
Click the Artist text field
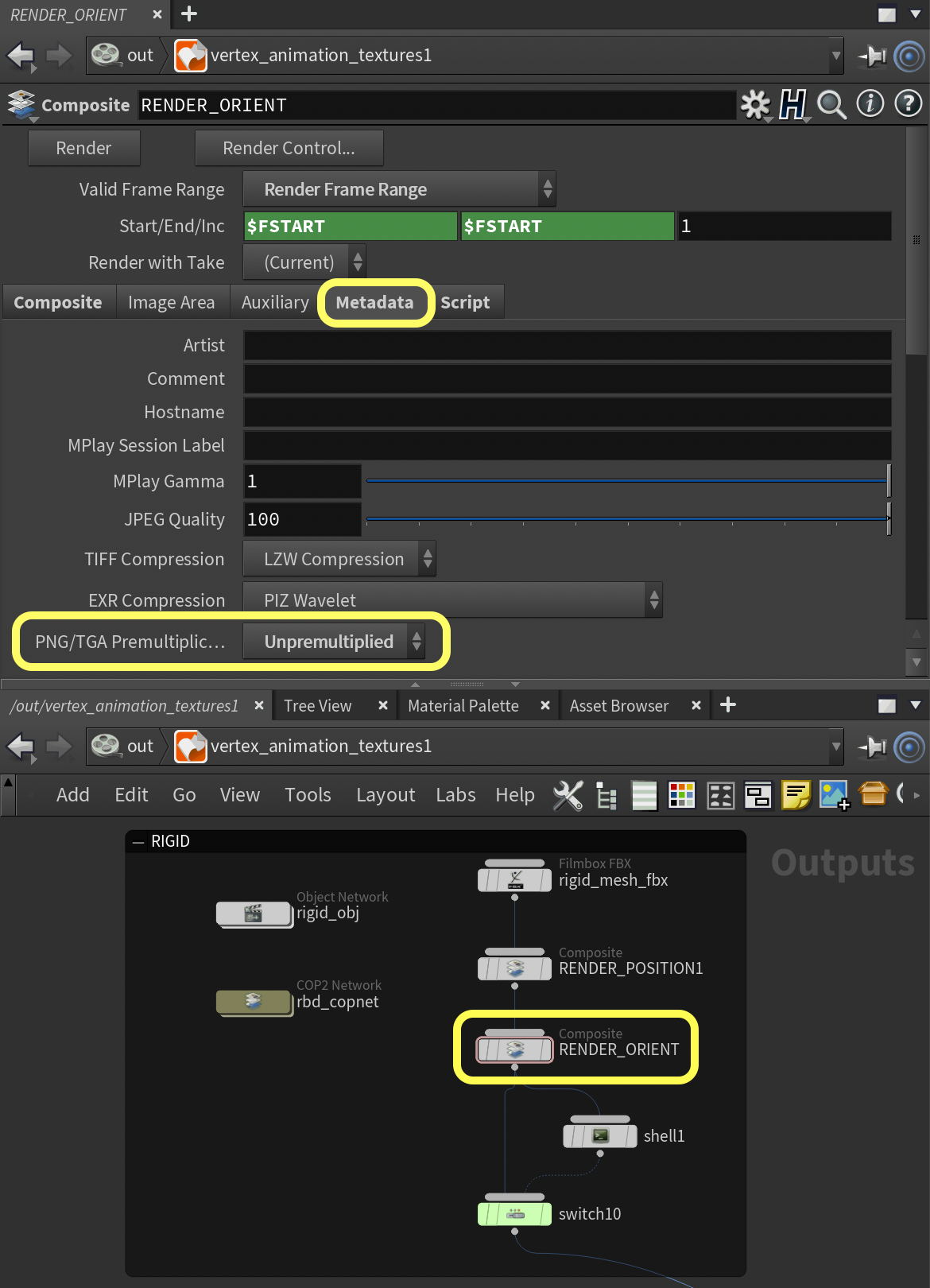566,346
